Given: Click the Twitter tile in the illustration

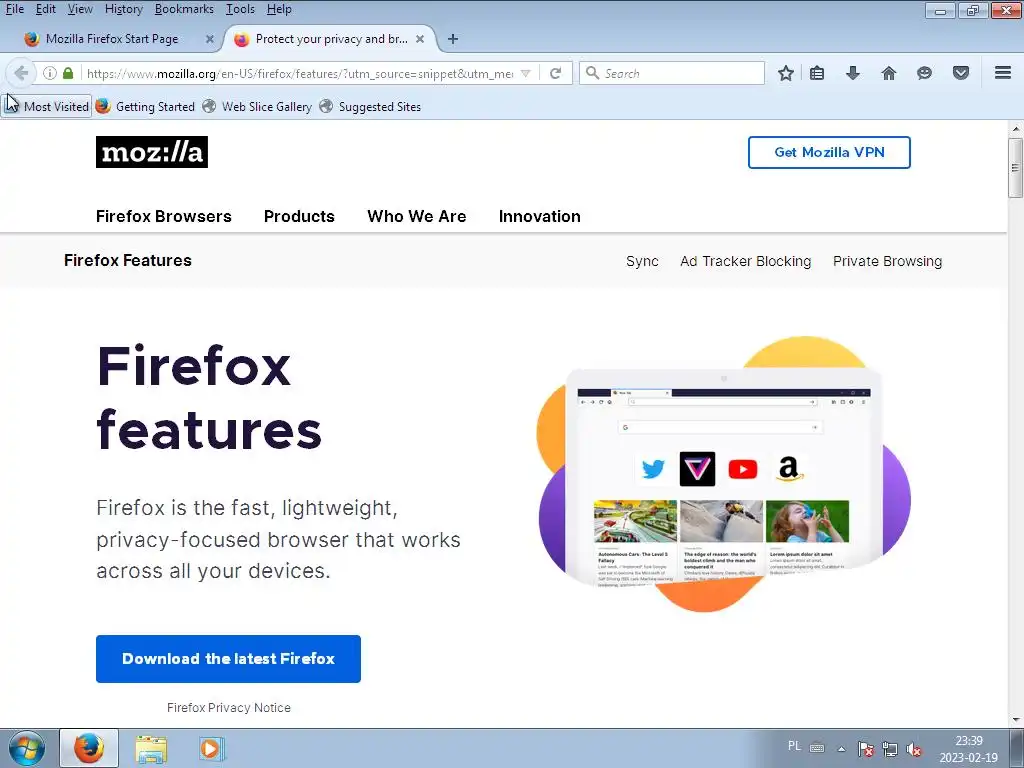Looking at the screenshot, I should coord(652,469).
